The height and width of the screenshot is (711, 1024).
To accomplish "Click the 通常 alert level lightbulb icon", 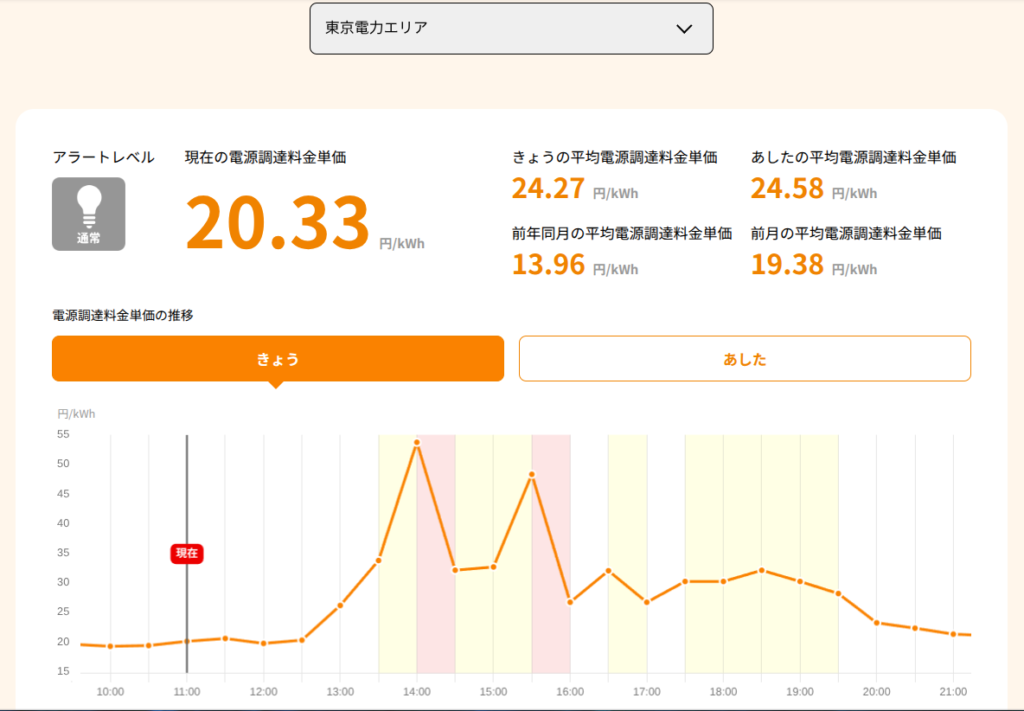I will pyautogui.click(x=89, y=214).
